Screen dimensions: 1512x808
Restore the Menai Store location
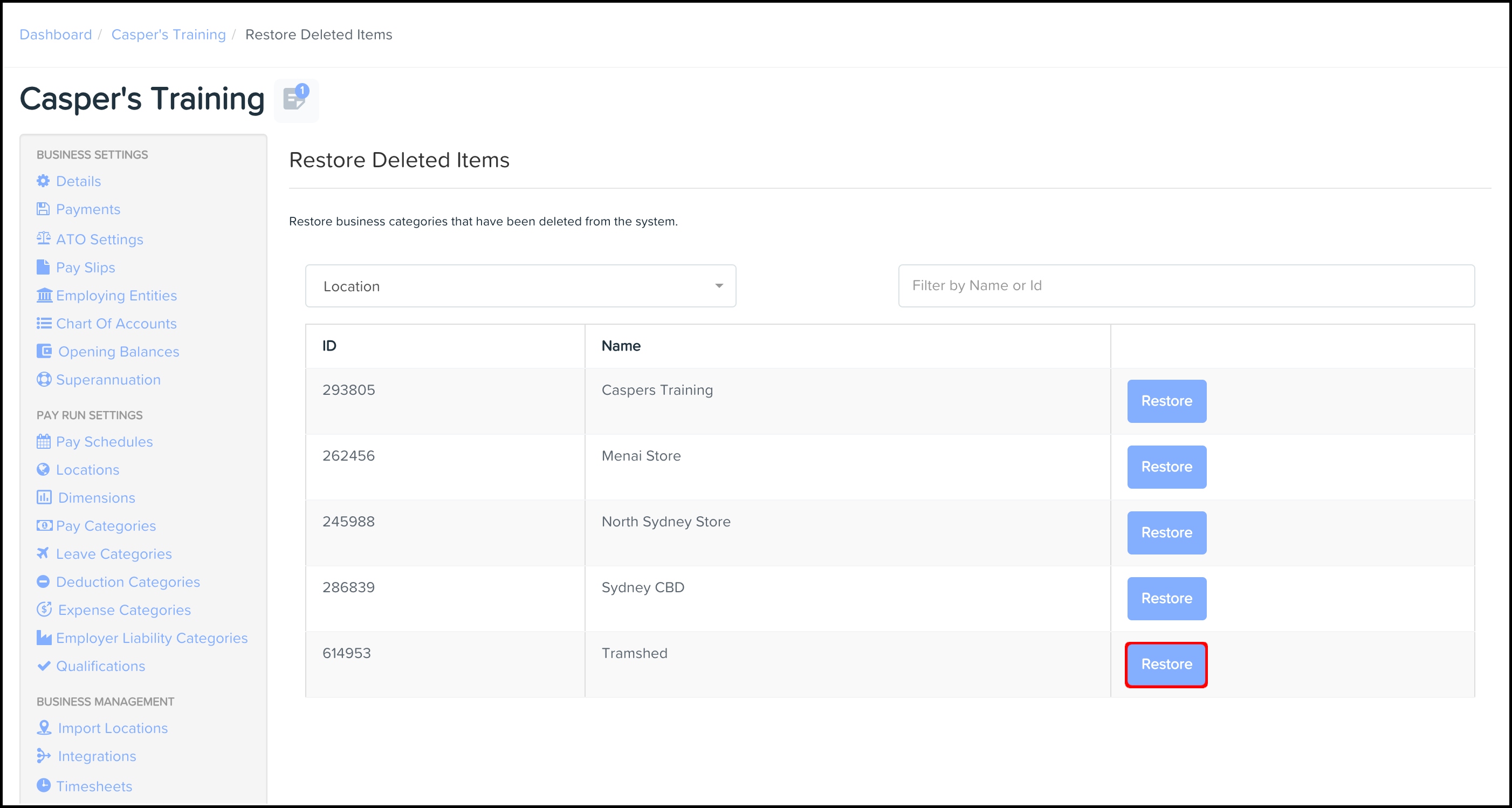click(x=1166, y=467)
